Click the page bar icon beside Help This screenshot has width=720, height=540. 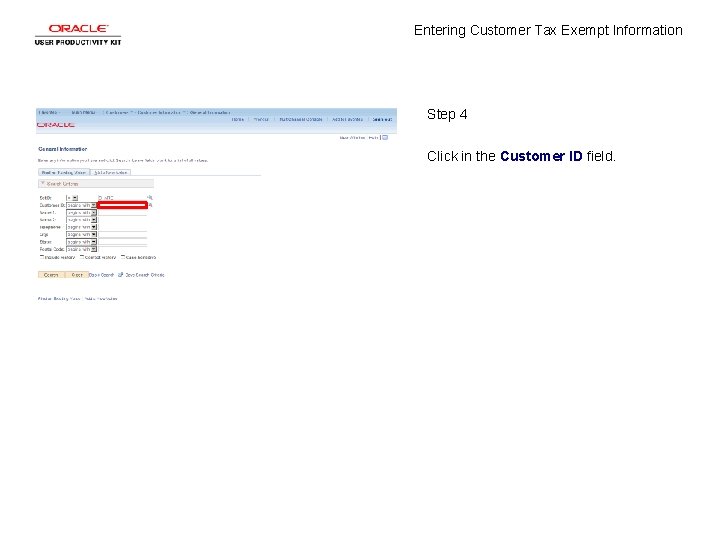click(x=385, y=138)
